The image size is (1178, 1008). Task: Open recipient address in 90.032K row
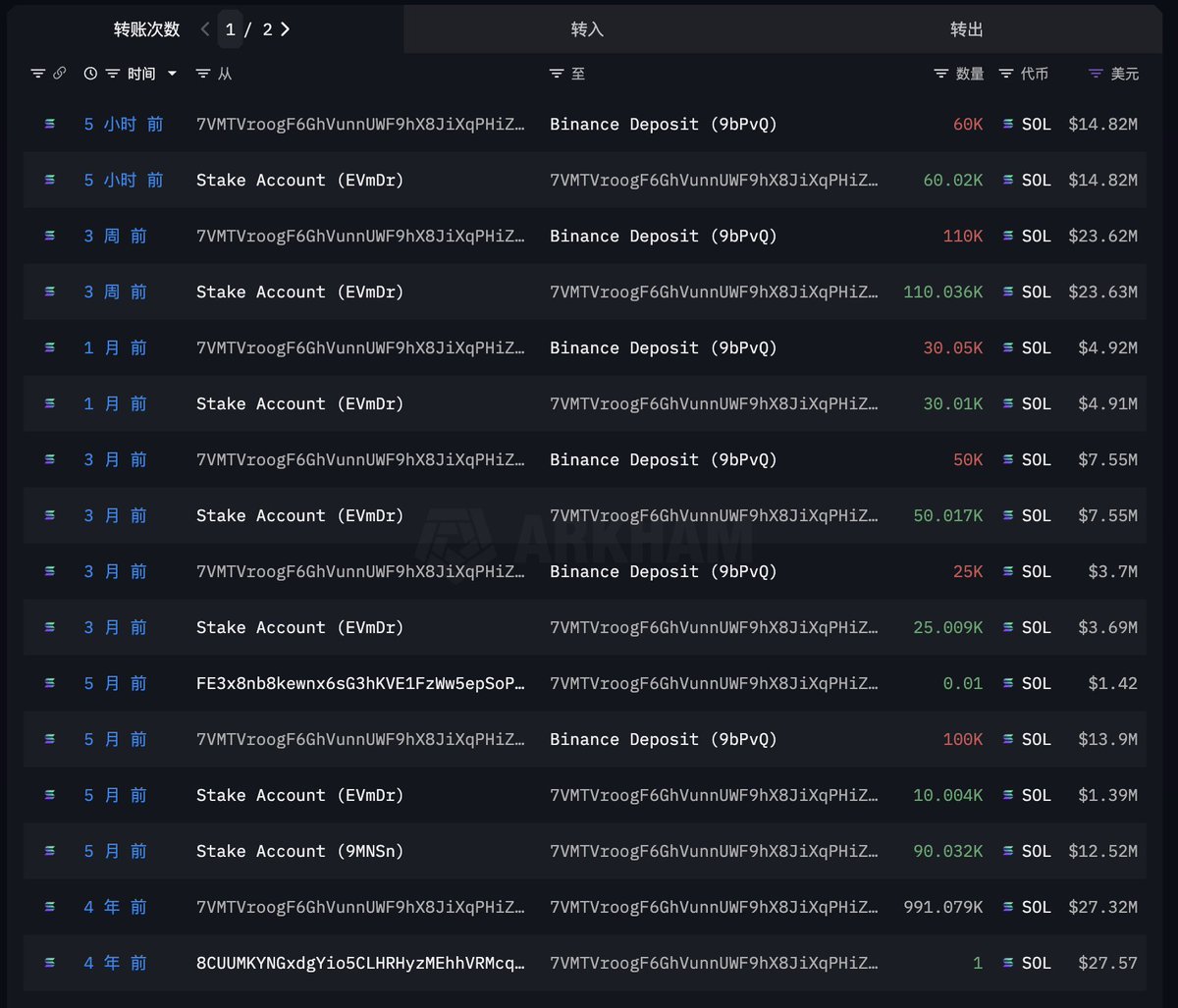pyautogui.click(x=715, y=851)
